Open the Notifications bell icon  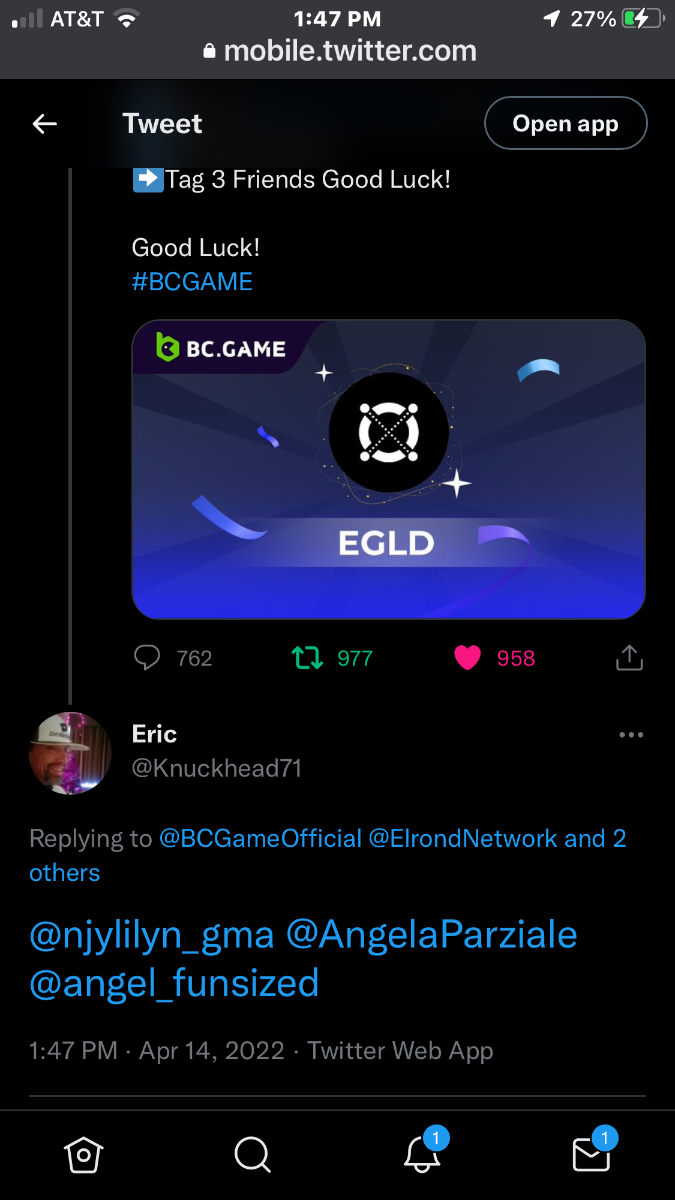422,1155
